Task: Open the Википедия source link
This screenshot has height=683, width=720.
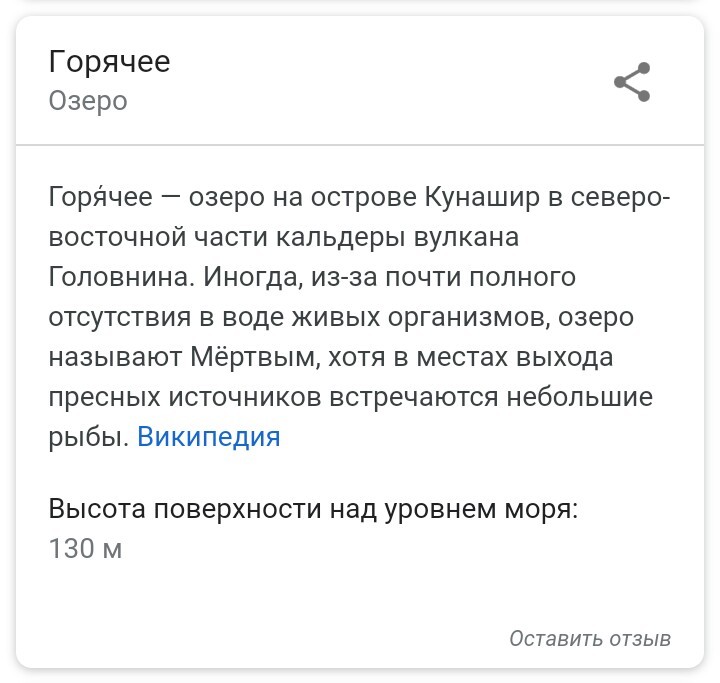Action: tap(208, 436)
